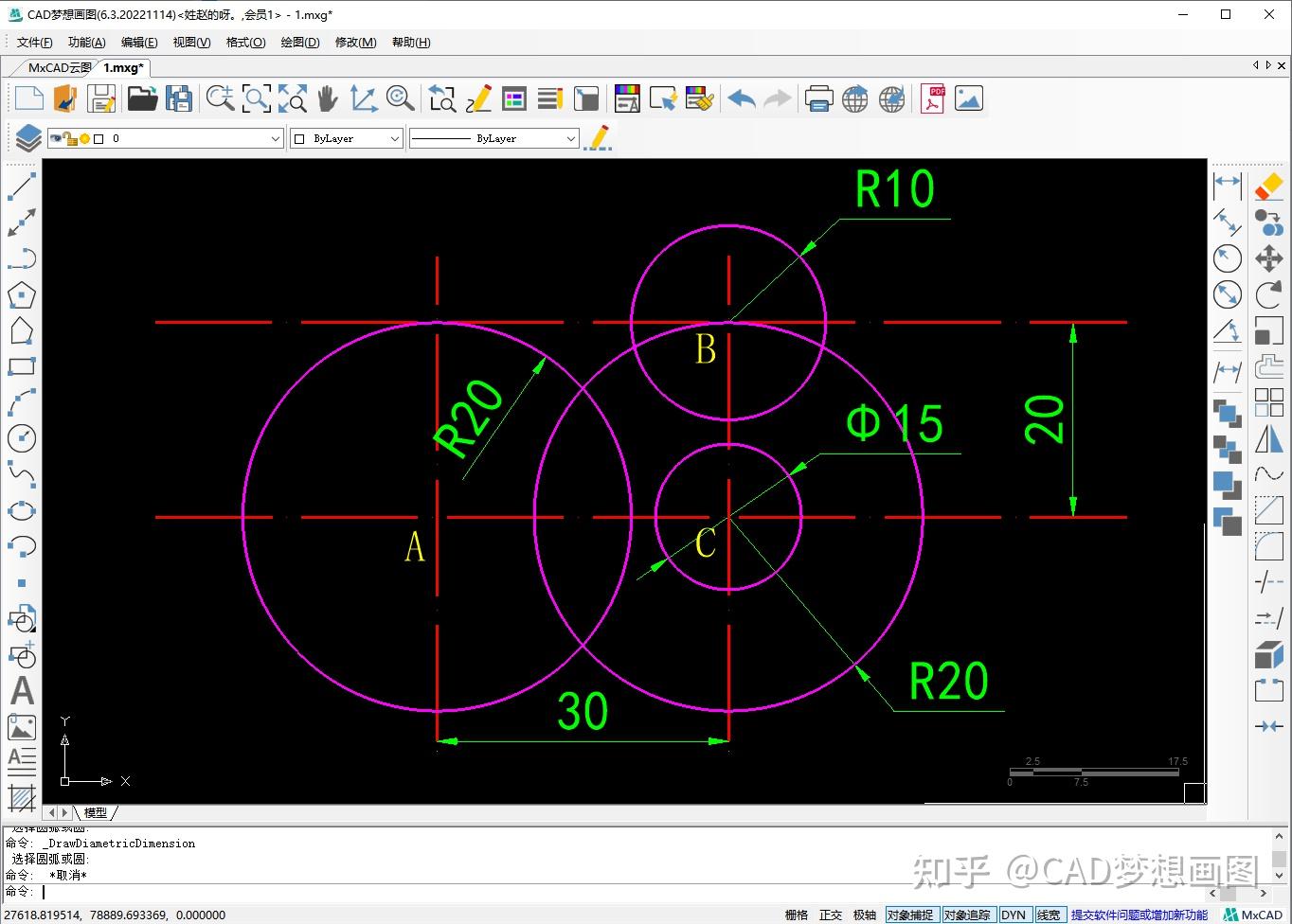Select the Circle drawing tool
Image resolution: width=1292 pixels, height=924 pixels.
point(22,437)
